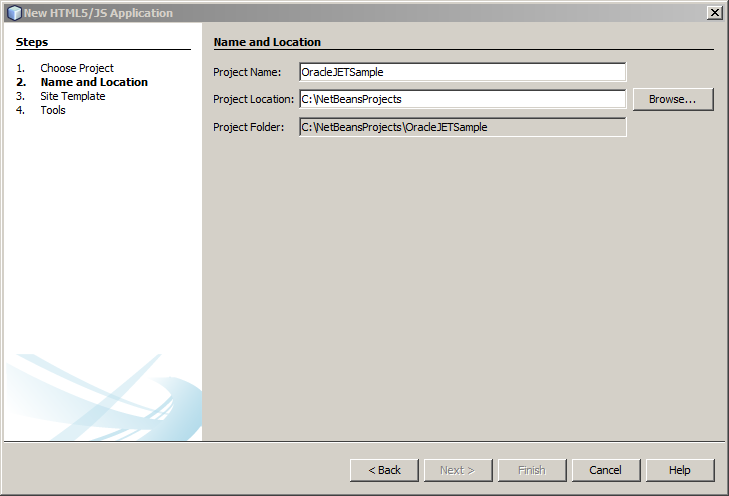This screenshot has width=729, height=496.
Task: Click the NetBeans cube icon in title bar
Action: (14, 13)
